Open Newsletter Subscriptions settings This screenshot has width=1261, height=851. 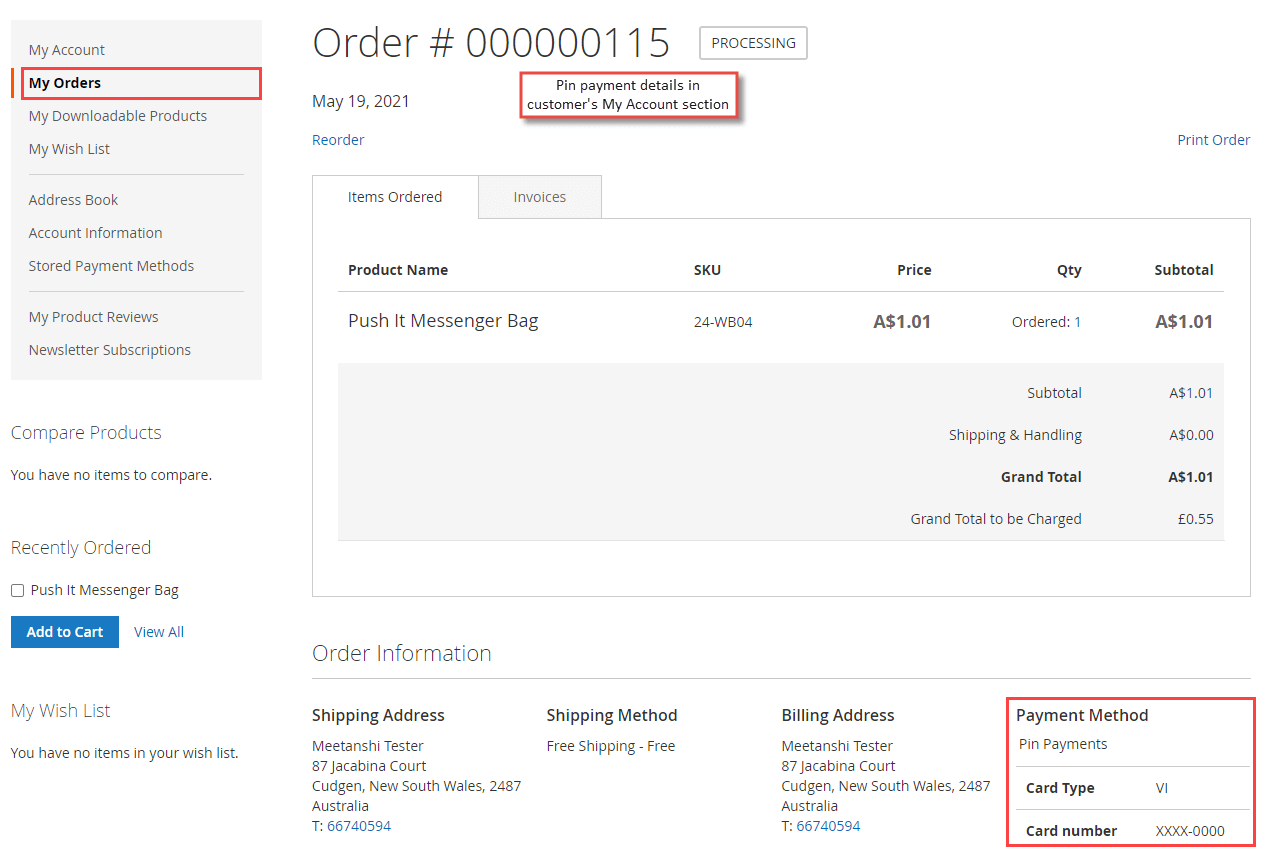[x=110, y=349]
